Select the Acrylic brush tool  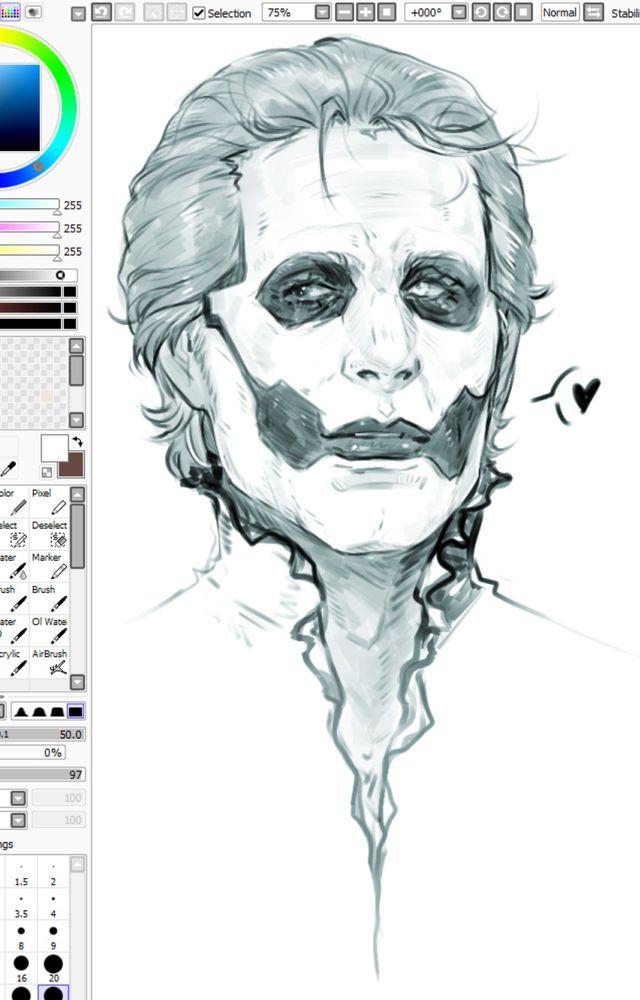click(13, 662)
